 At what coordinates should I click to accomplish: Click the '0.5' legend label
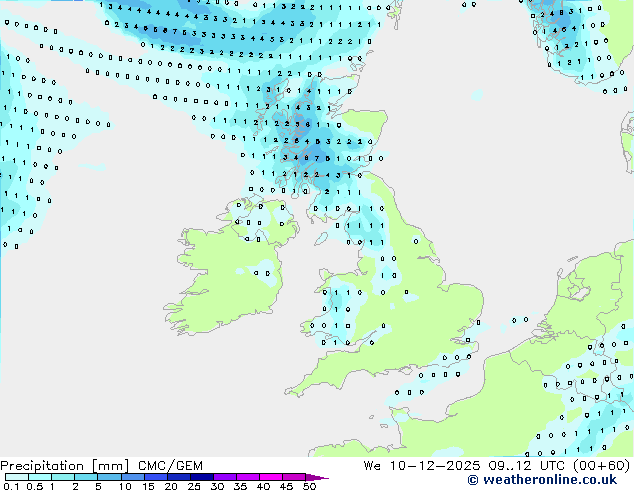(35, 486)
